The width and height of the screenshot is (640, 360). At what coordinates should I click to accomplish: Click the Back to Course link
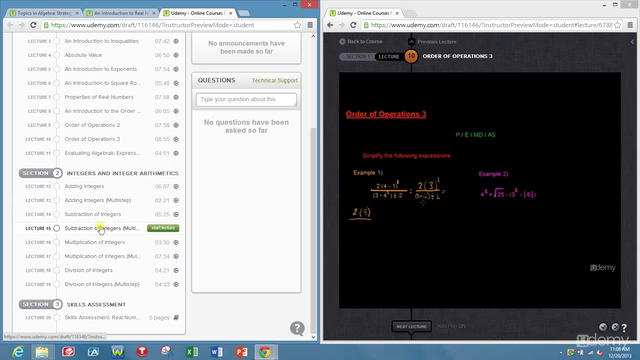361,42
